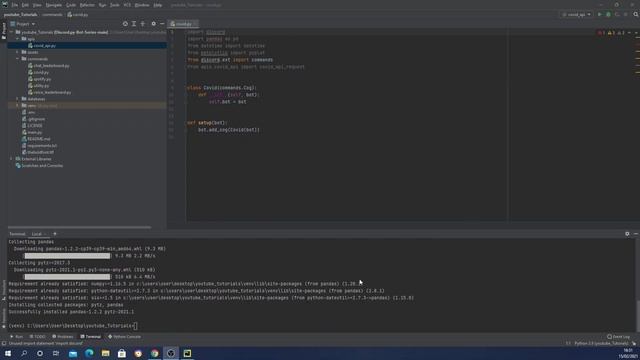This screenshot has width=640, height=360.
Task: Start debugging with the green bug icon
Action: [608, 14]
